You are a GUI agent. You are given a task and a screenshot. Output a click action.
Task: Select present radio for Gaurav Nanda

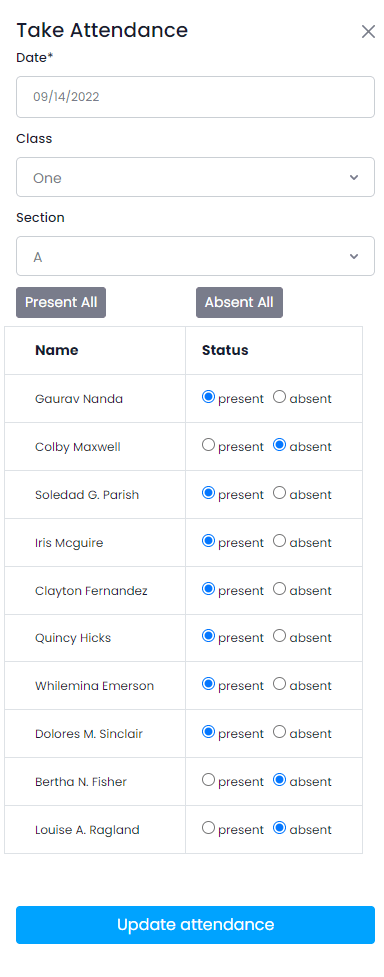pyautogui.click(x=208, y=397)
